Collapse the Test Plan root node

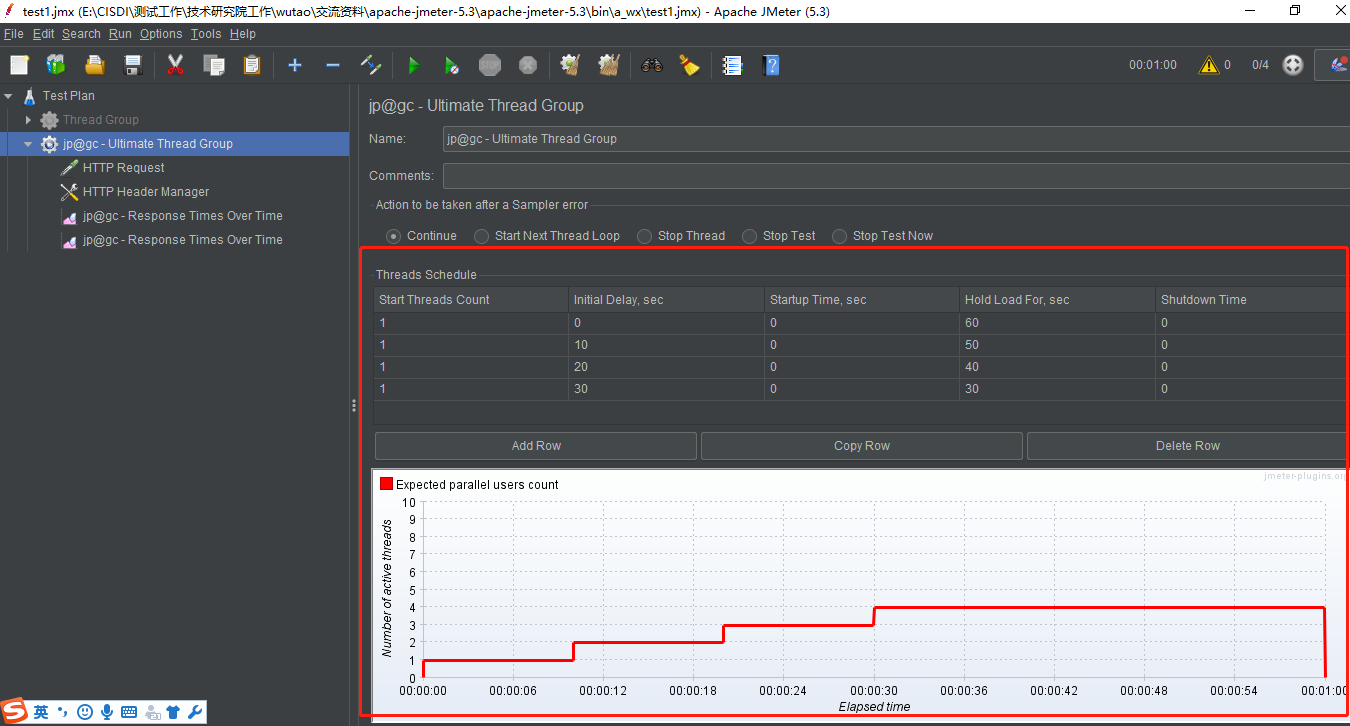pos(9,96)
